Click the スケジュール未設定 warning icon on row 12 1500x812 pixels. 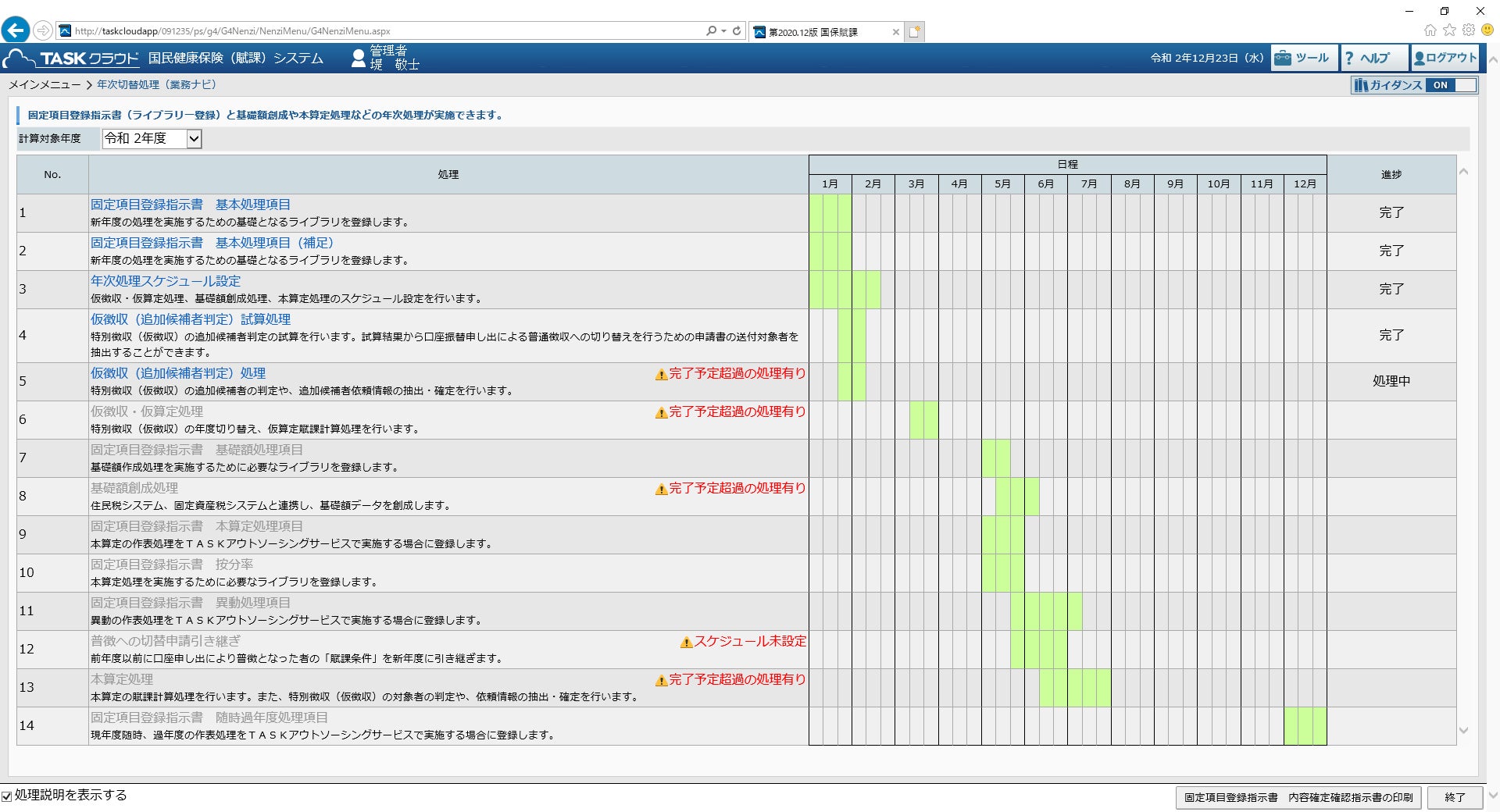coord(687,643)
